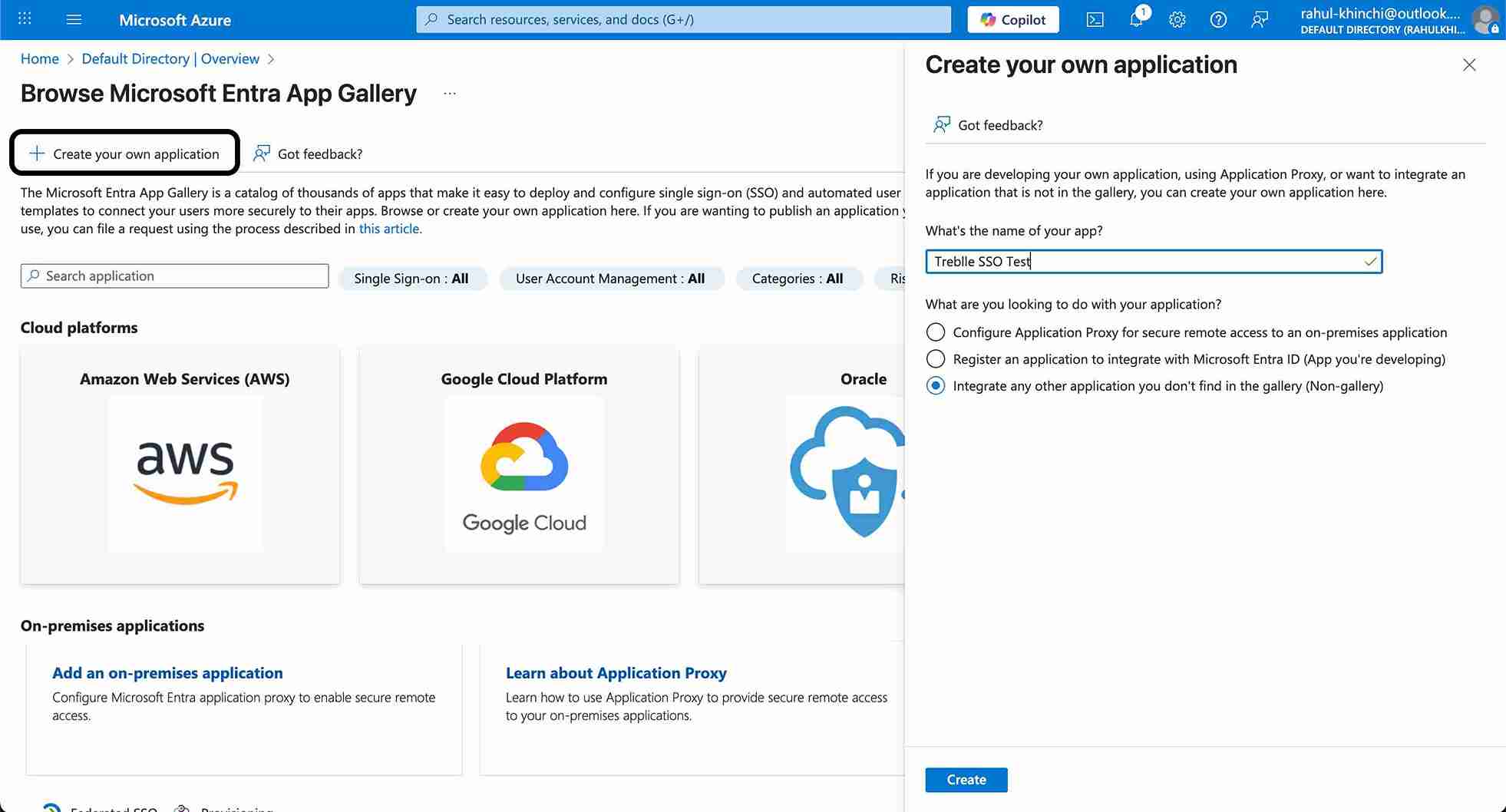Open the Categories filter dropdown

pyautogui.click(x=799, y=278)
